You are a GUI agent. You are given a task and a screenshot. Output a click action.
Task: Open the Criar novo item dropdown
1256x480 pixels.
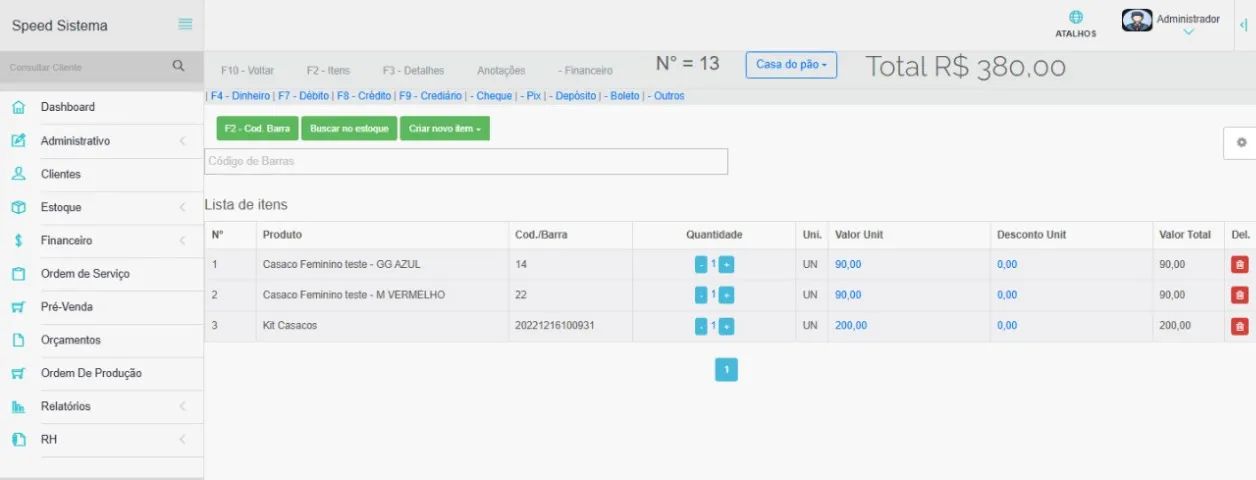pos(445,129)
